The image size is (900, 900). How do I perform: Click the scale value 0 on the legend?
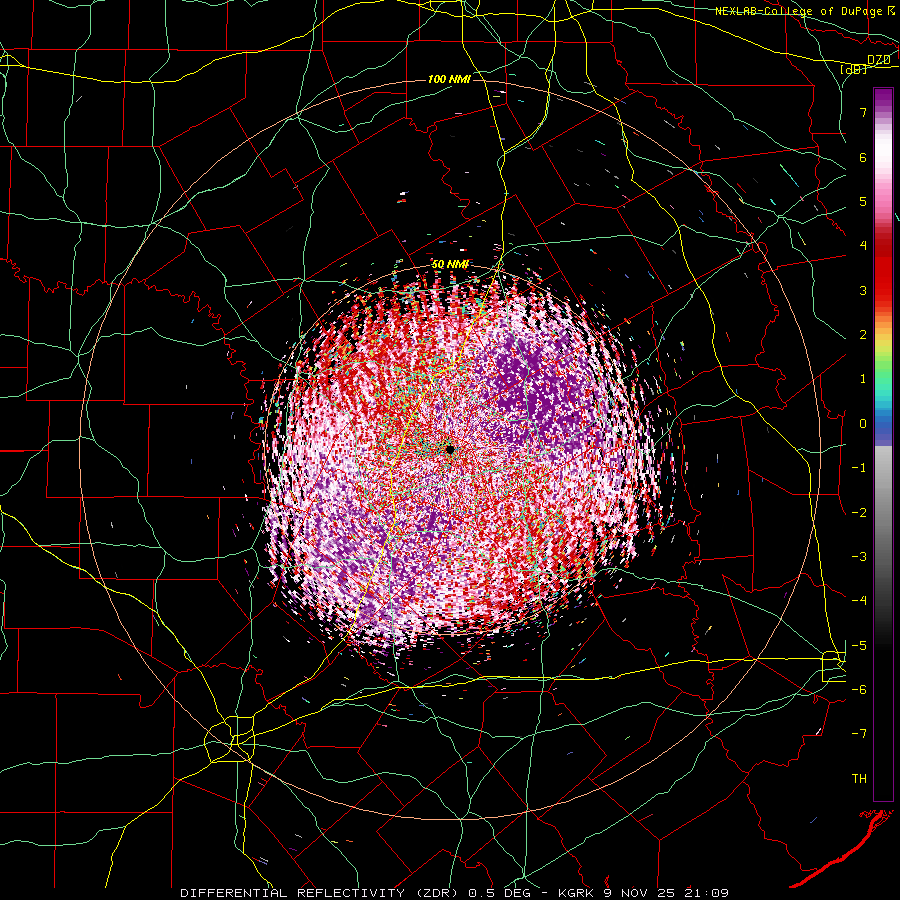(863, 424)
